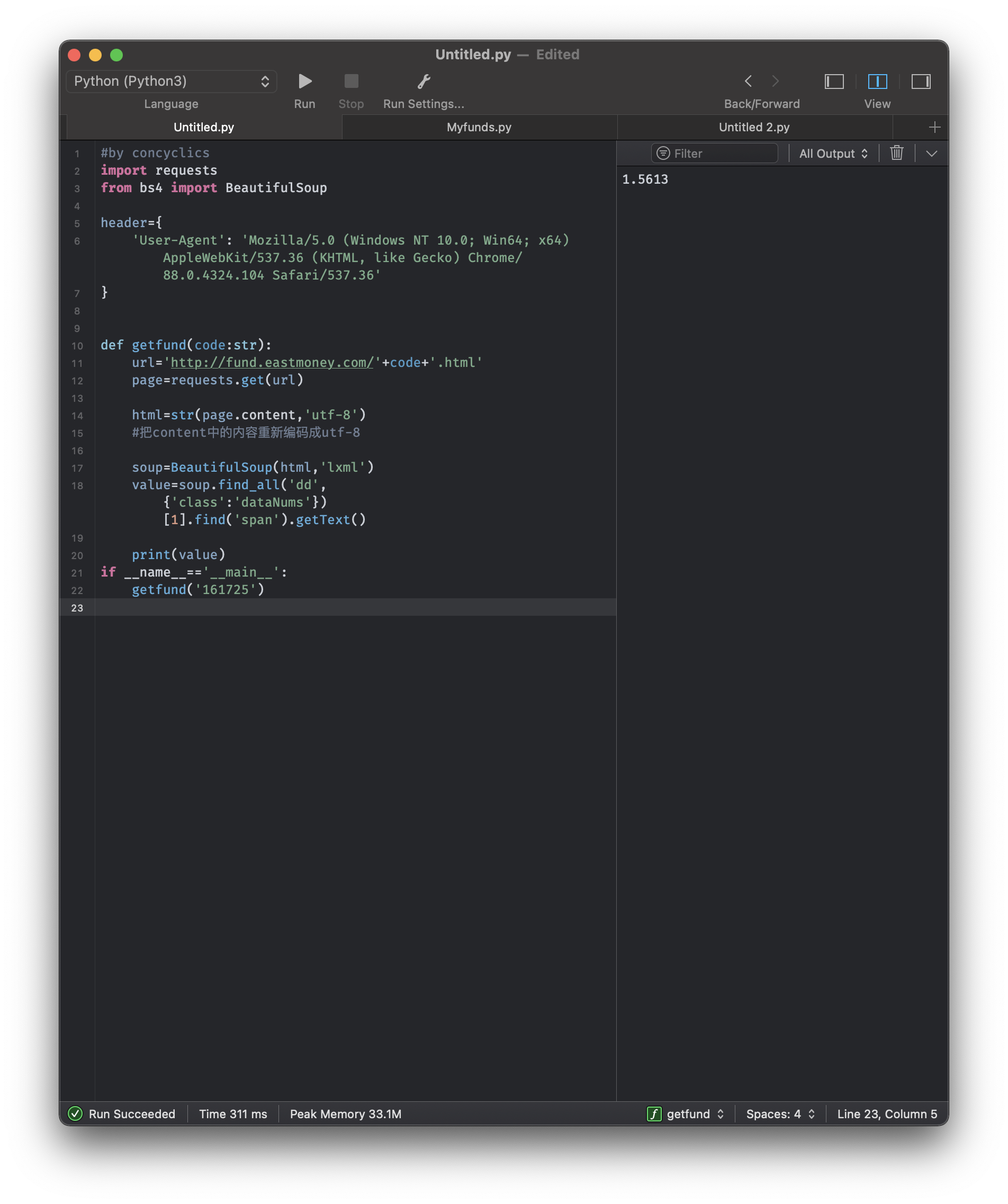Close the window with red button
Screen dimensions: 1008x1204
point(75,55)
